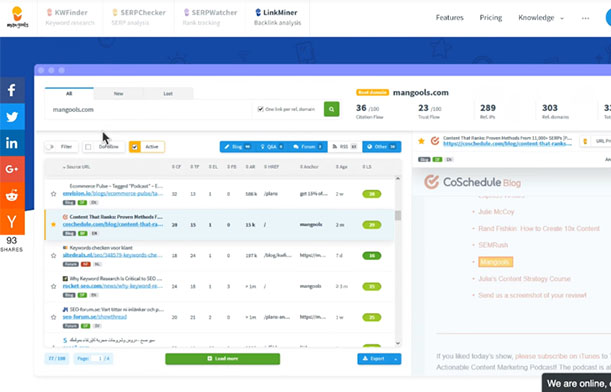Screen dimensions: 611x392
Task: Toggle the Filter switch
Action: click(50, 147)
